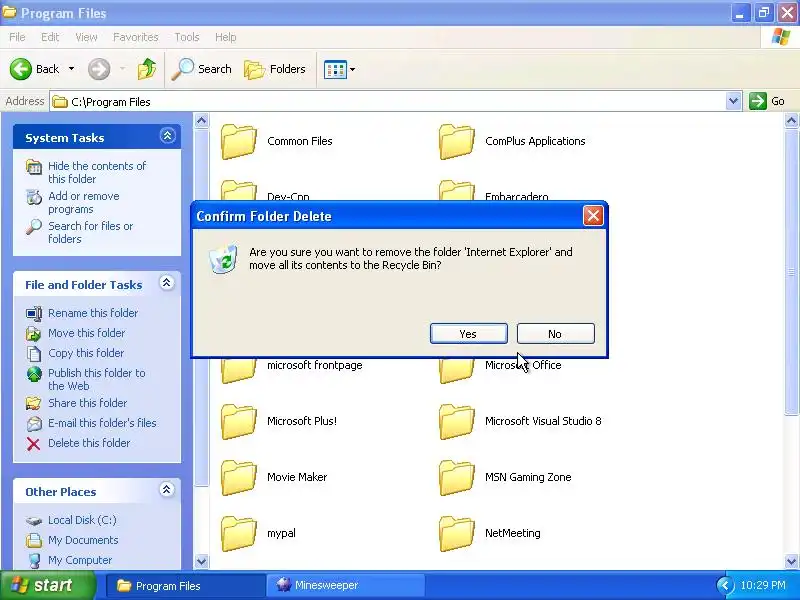Click Move this folder link
Image resolution: width=800 pixels, height=600 pixels.
point(86,333)
